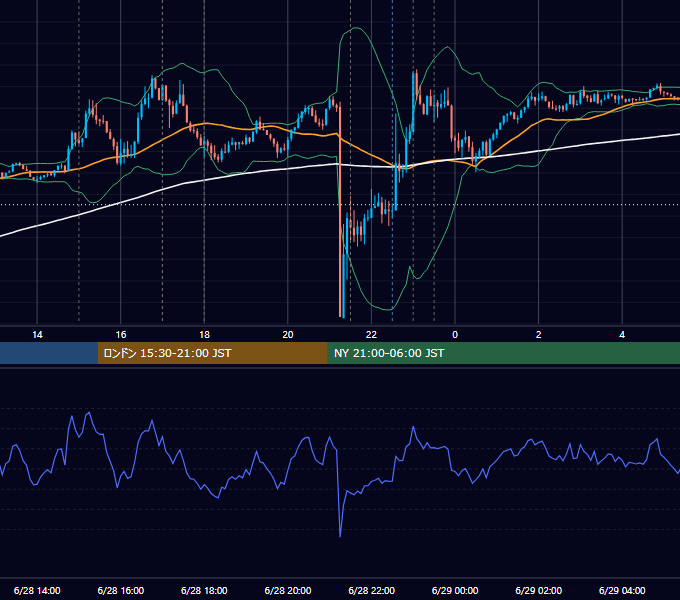Viewport: 680px width, 600px height.
Task: Click time axis label 2
Action: [x=539, y=335]
